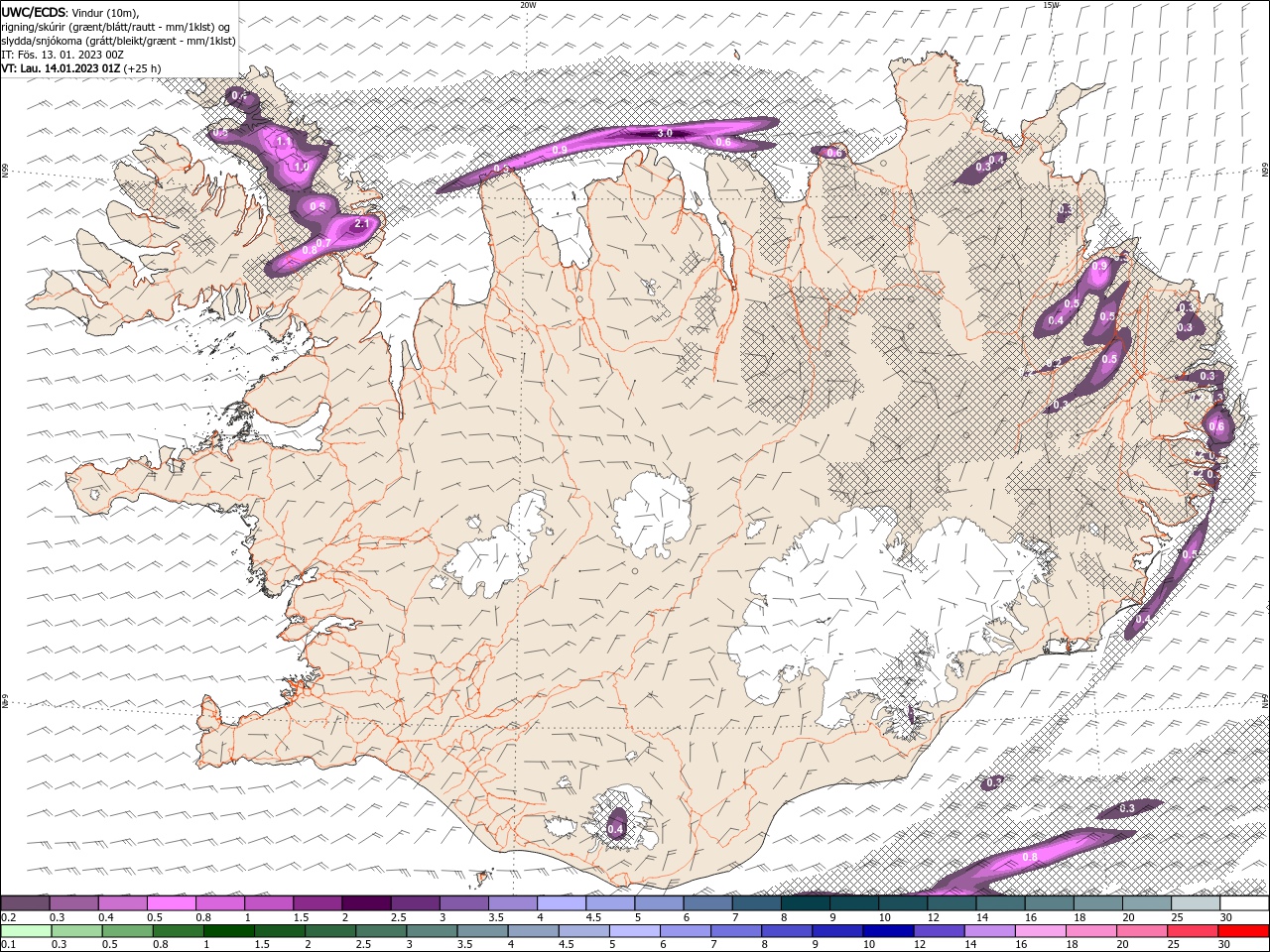
Task: Click the 'VT: Lau. 14.01.2023 01Z (+25 h)' line
Action: pos(81,68)
